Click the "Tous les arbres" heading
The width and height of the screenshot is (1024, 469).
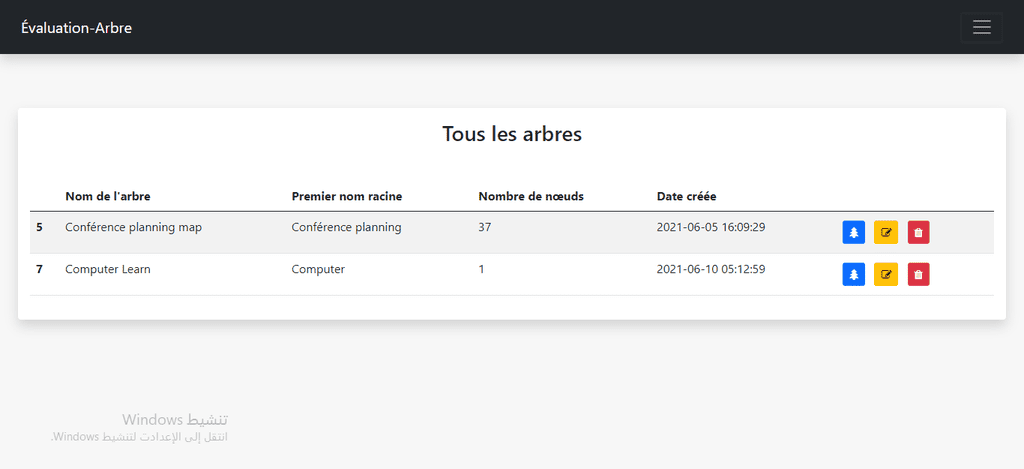[512, 134]
